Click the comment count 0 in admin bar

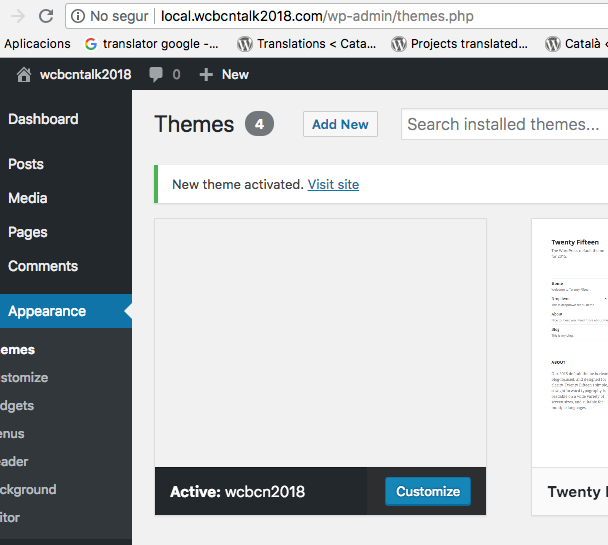(x=176, y=74)
